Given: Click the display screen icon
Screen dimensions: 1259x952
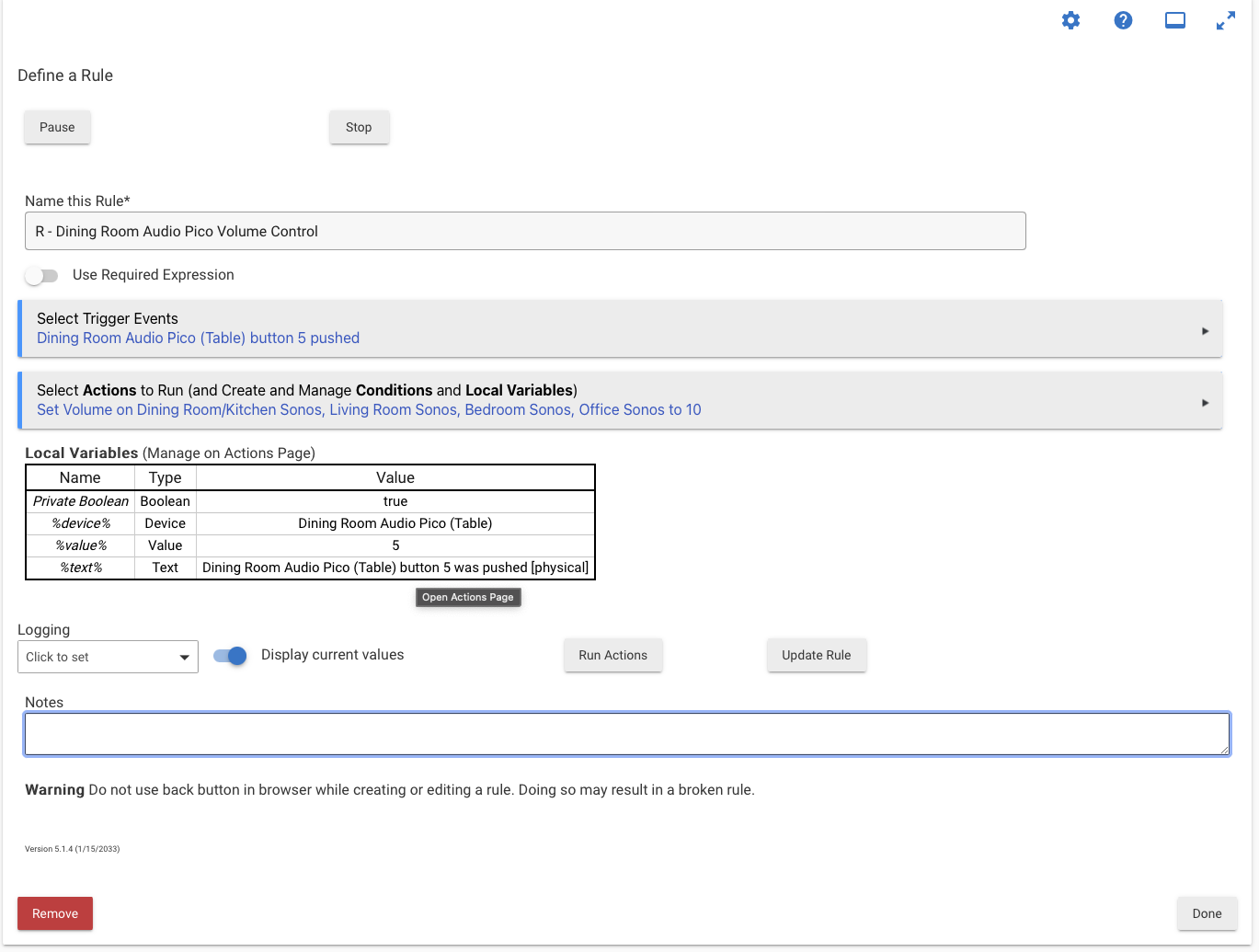Looking at the screenshot, I should (1175, 20).
